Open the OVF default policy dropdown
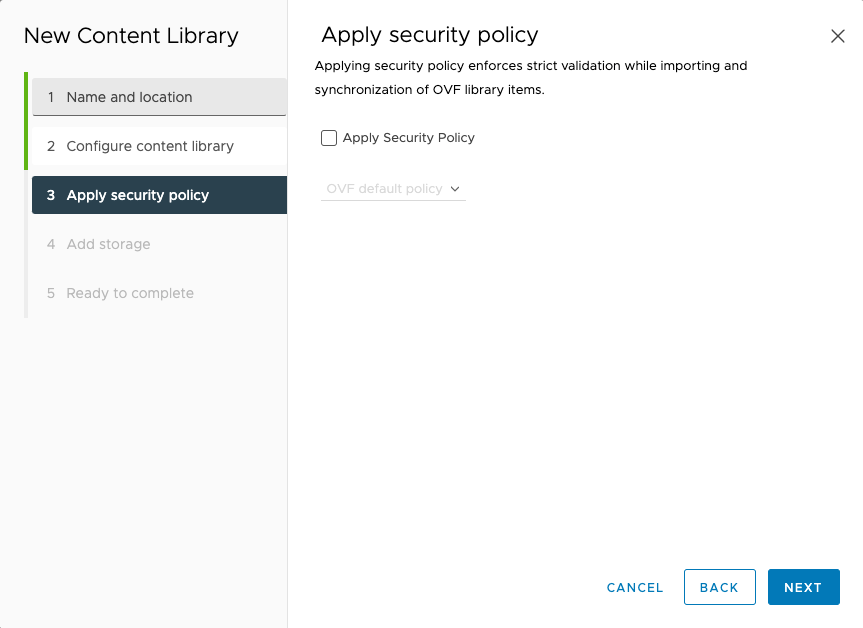This screenshot has height=628, width=863. coord(393,189)
